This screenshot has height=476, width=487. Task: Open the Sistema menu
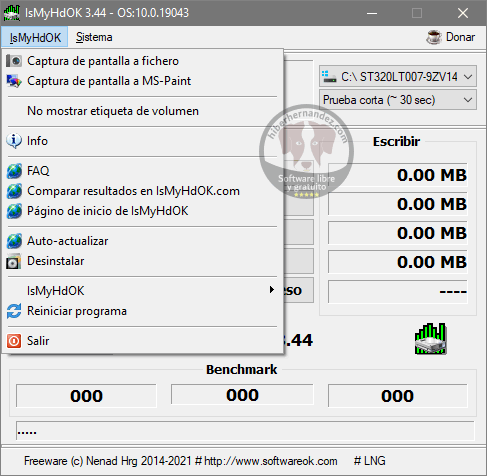coord(94,37)
